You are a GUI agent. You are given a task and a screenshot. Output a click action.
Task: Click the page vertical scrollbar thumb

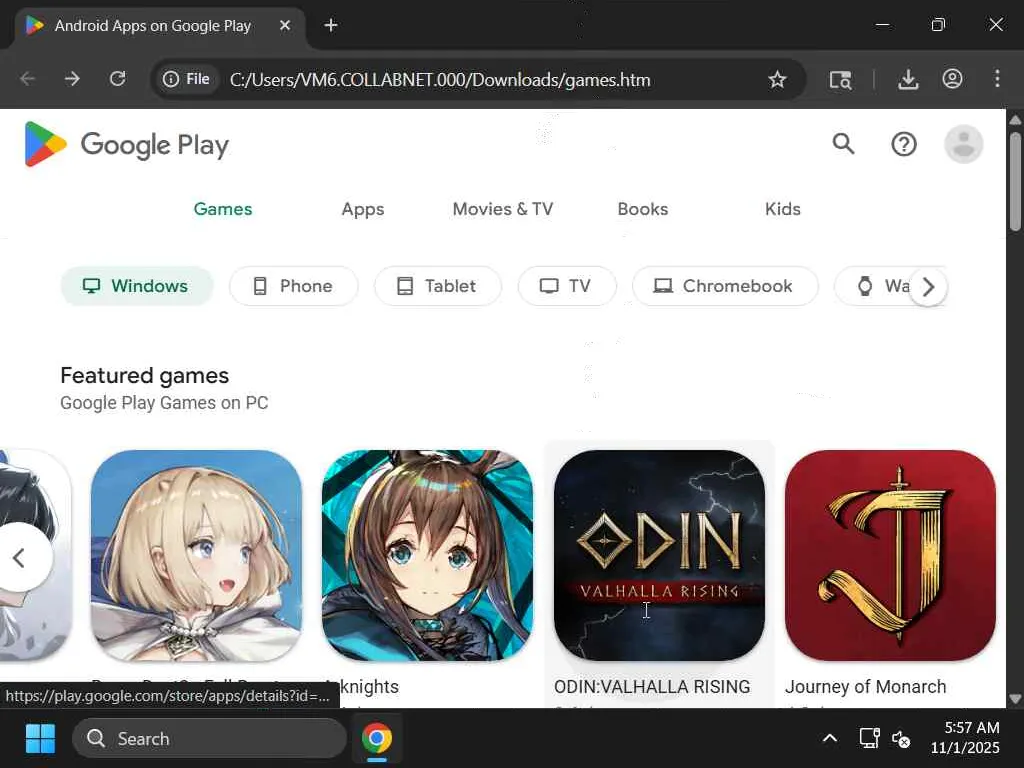pos(1015,182)
